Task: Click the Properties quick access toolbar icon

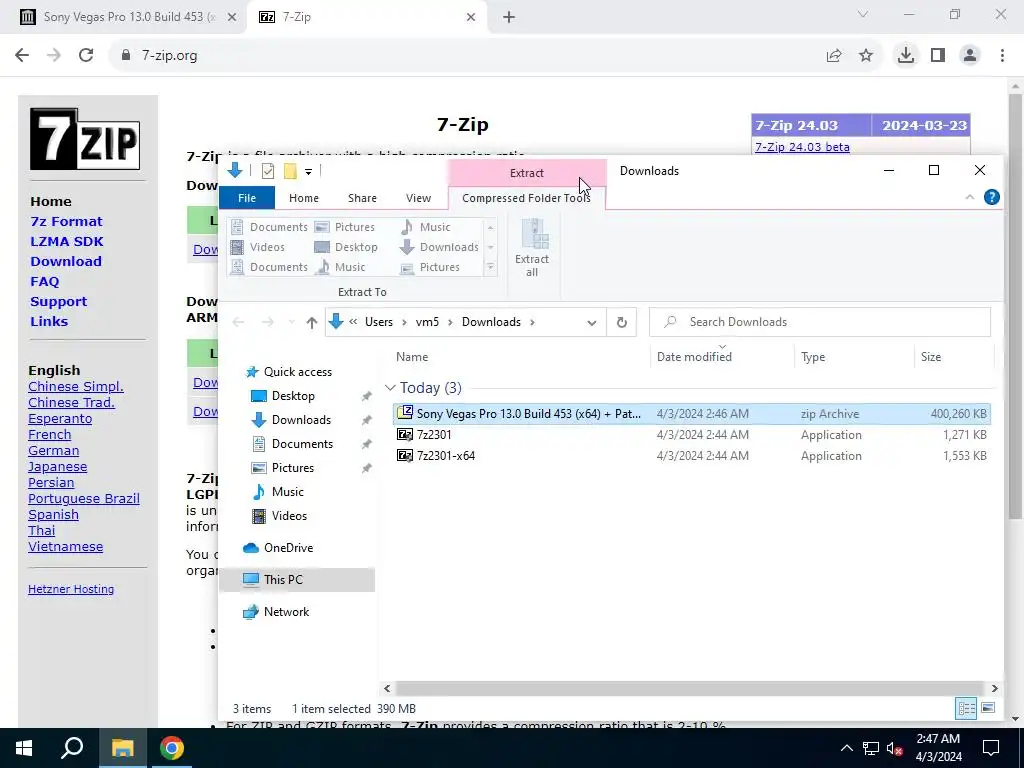Action: click(x=268, y=171)
